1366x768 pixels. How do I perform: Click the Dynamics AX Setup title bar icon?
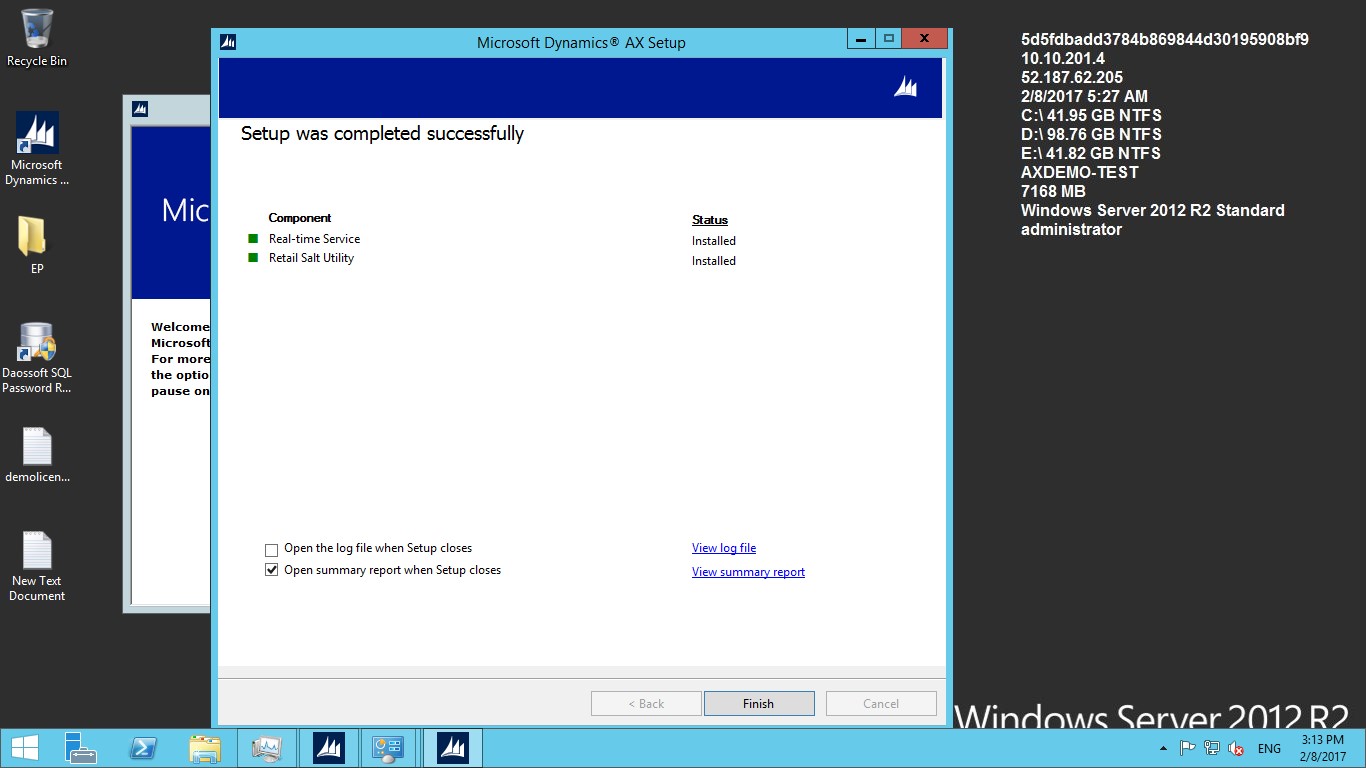point(229,42)
